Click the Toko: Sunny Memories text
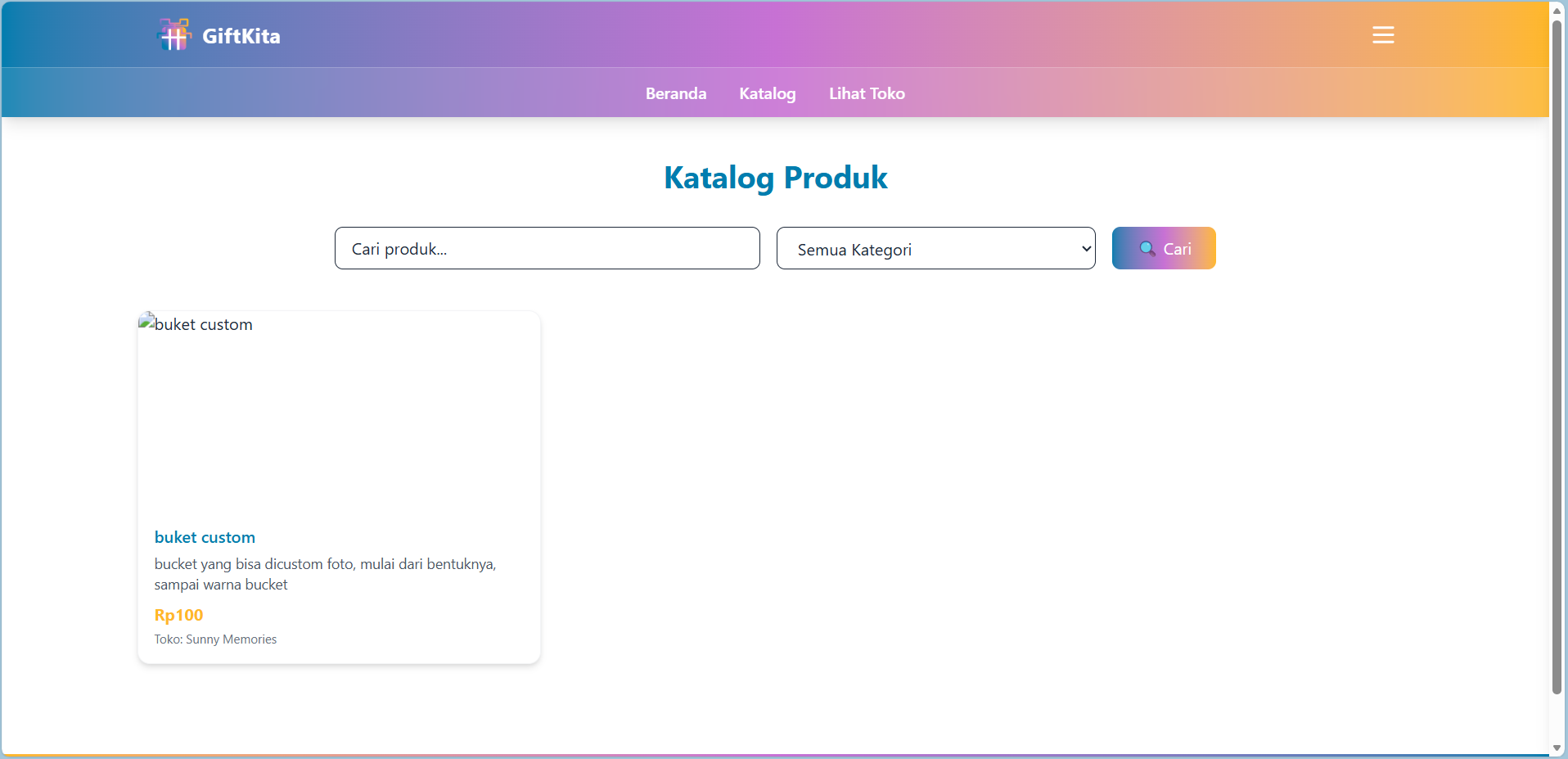The width and height of the screenshot is (1568, 759). point(215,639)
